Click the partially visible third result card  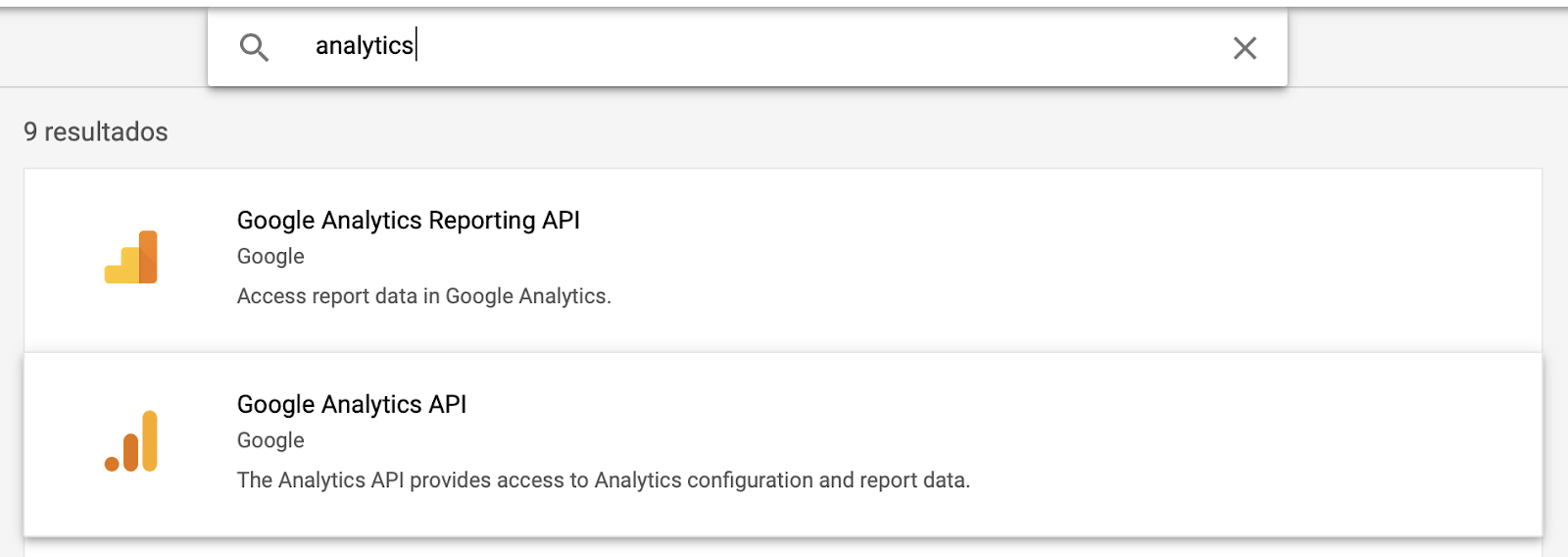tap(783, 547)
